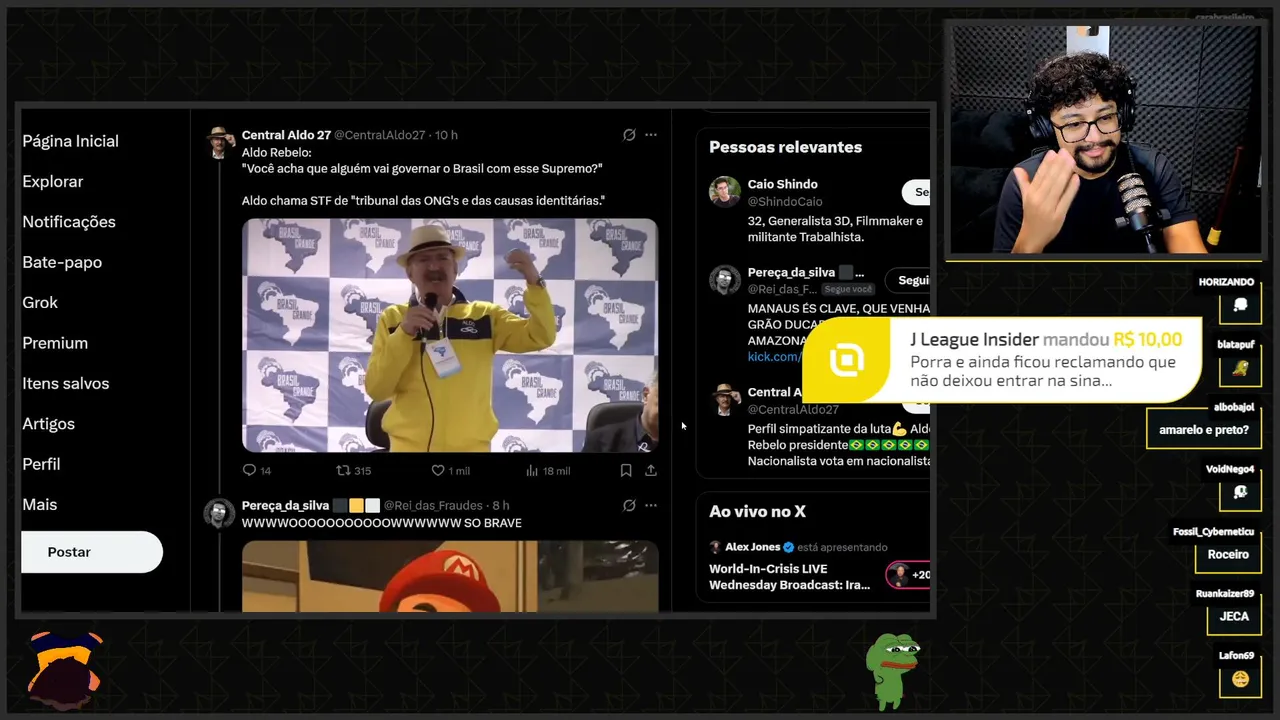Click the streamer webcam feed

[1105, 139]
